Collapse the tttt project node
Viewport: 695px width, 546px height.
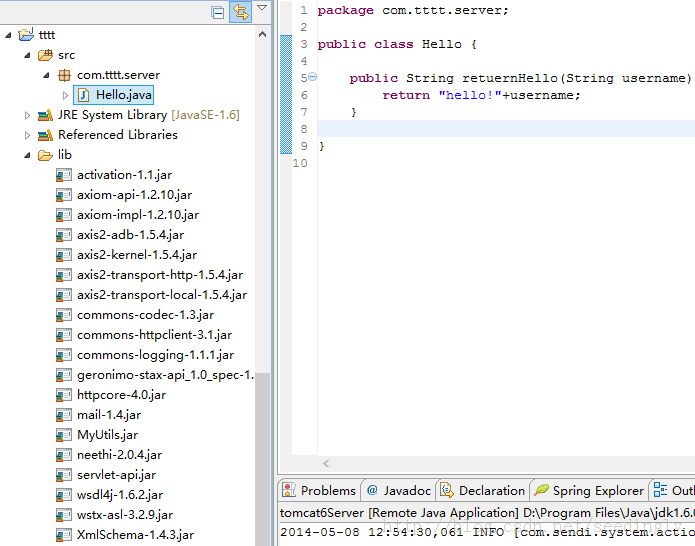point(8,35)
